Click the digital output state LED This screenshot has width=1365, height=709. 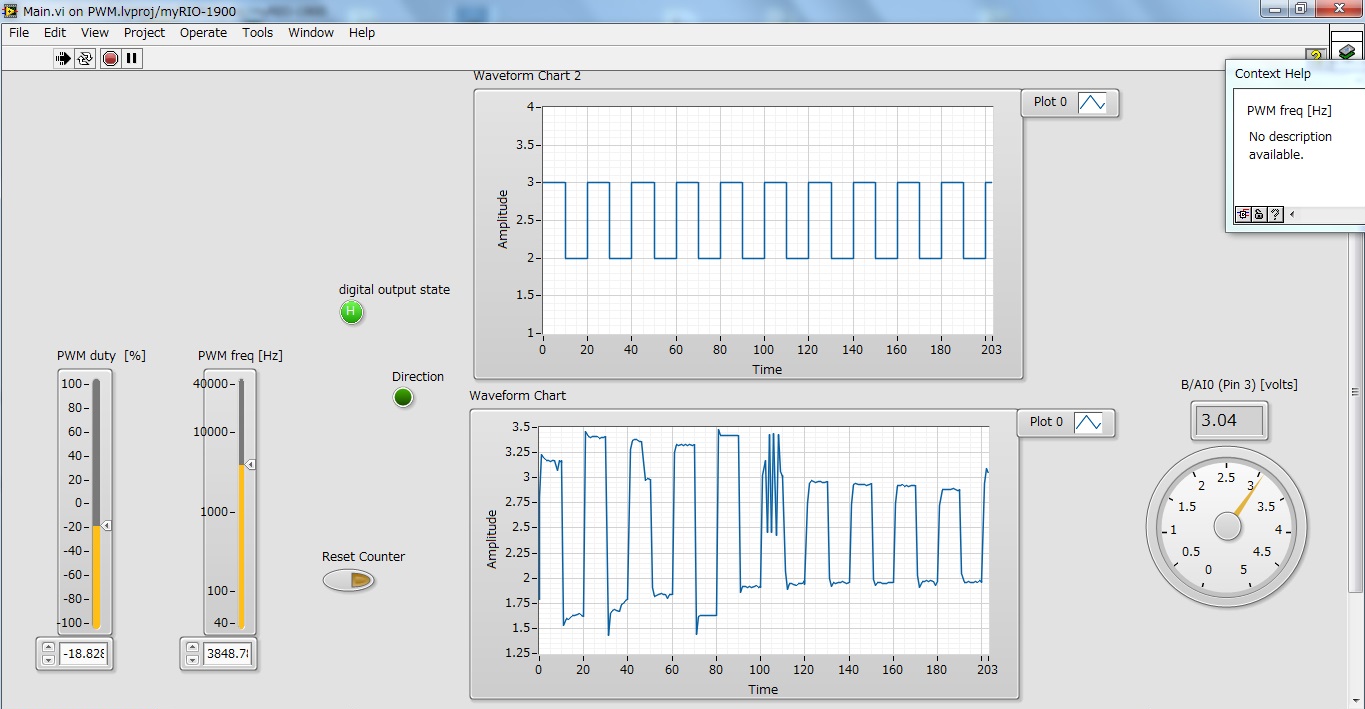[x=350, y=312]
